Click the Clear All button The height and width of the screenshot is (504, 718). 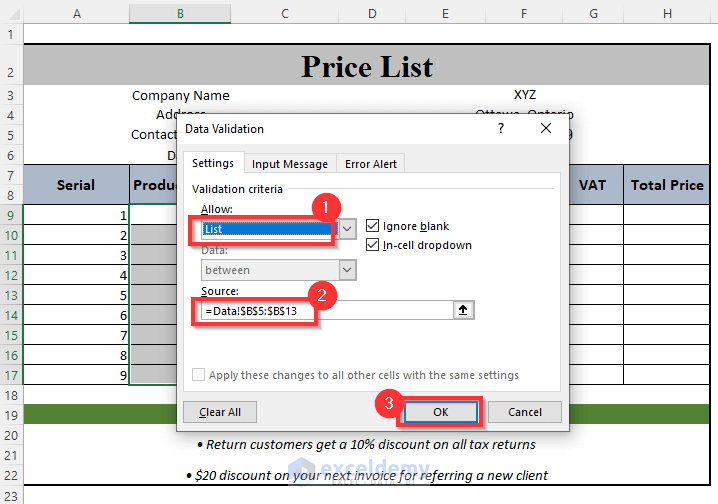(x=220, y=412)
